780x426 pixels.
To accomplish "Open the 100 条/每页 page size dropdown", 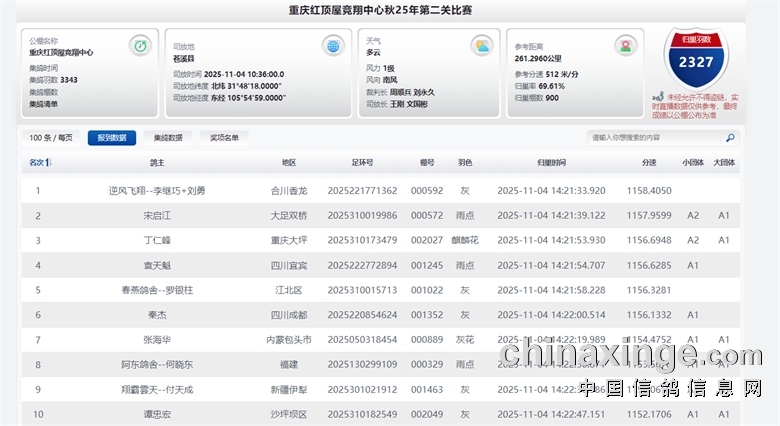I will click(x=51, y=138).
